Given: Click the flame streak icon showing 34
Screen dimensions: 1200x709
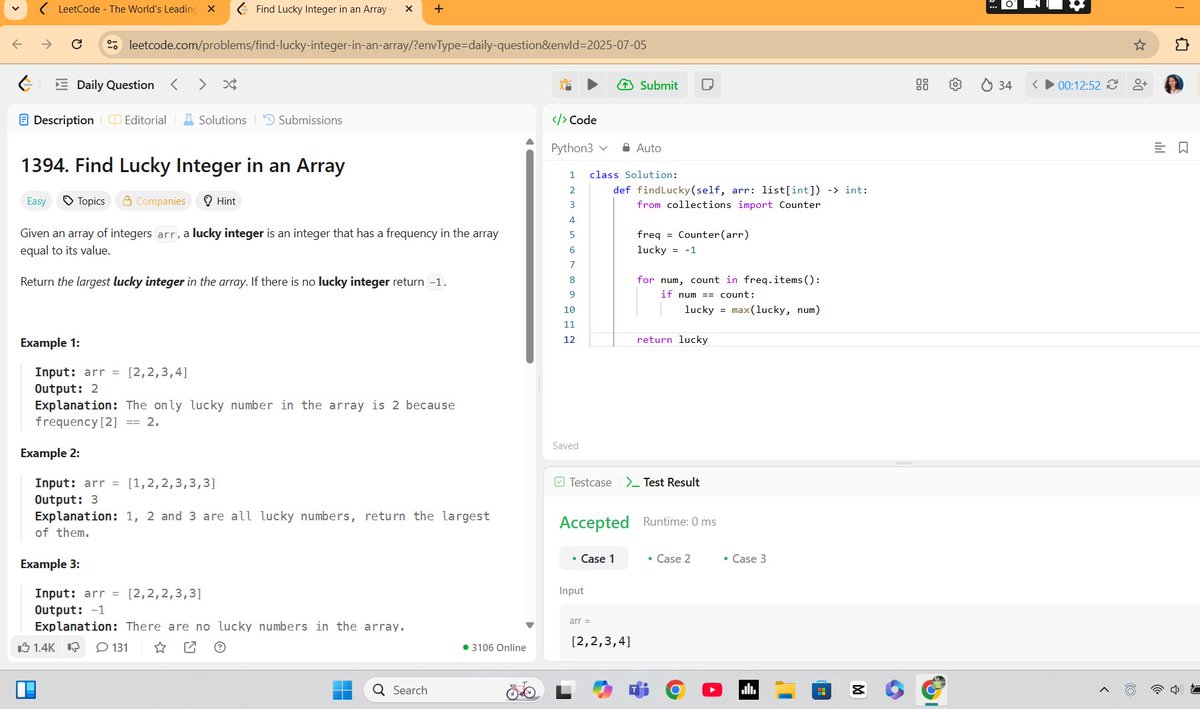Looking at the screenshot, I should 988,85.
